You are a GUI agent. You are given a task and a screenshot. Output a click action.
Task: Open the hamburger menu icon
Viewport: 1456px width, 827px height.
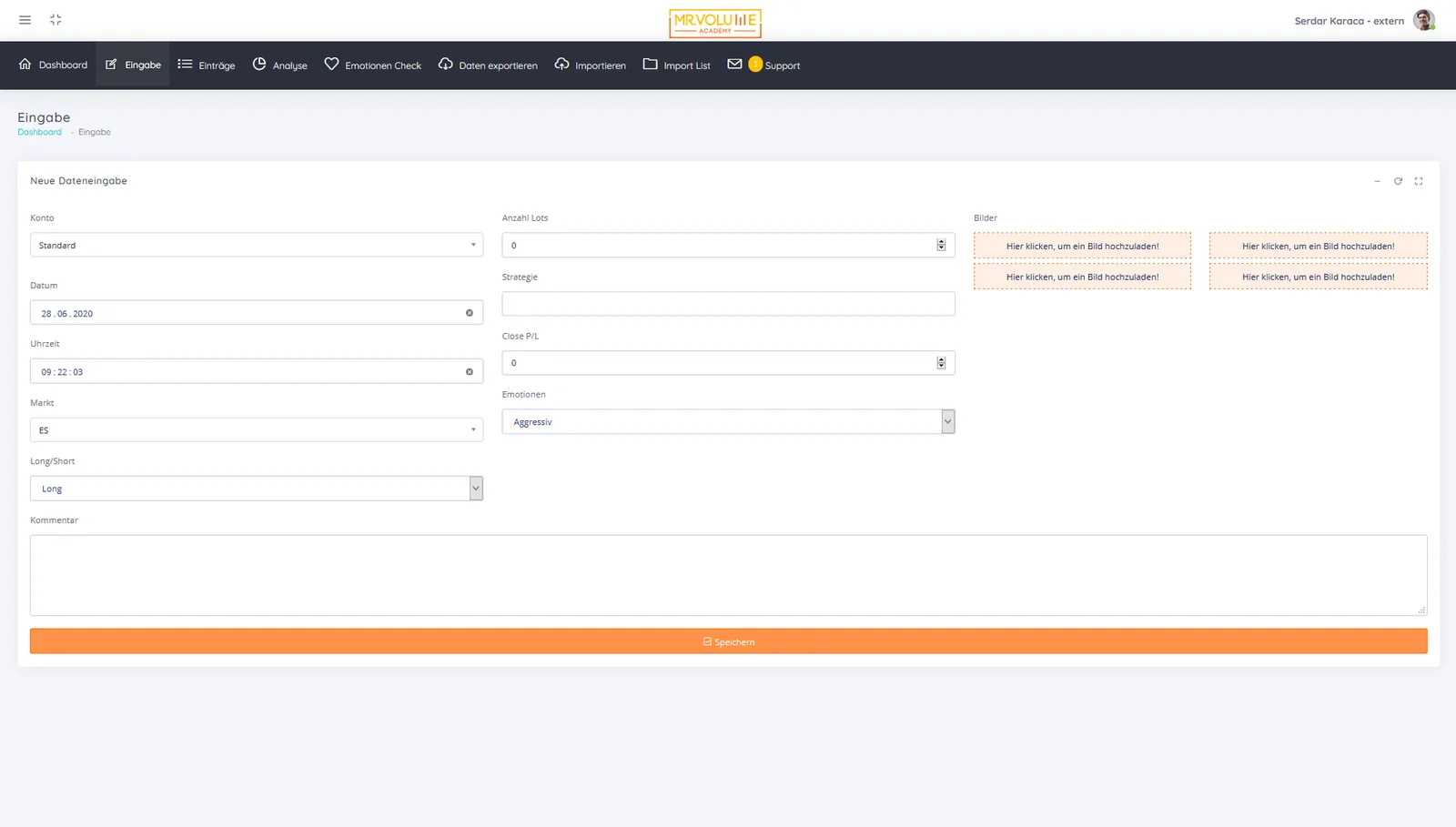tap(25, 20)
